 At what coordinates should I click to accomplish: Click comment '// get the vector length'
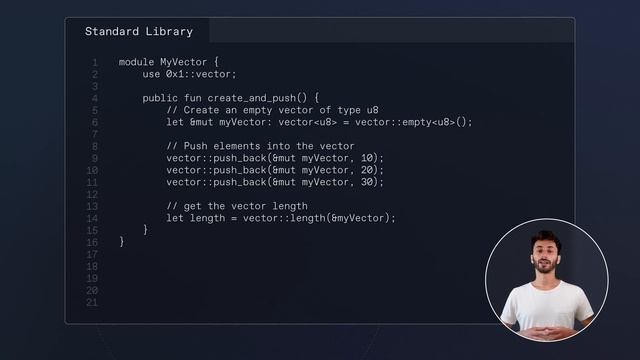tap(237, 206)
